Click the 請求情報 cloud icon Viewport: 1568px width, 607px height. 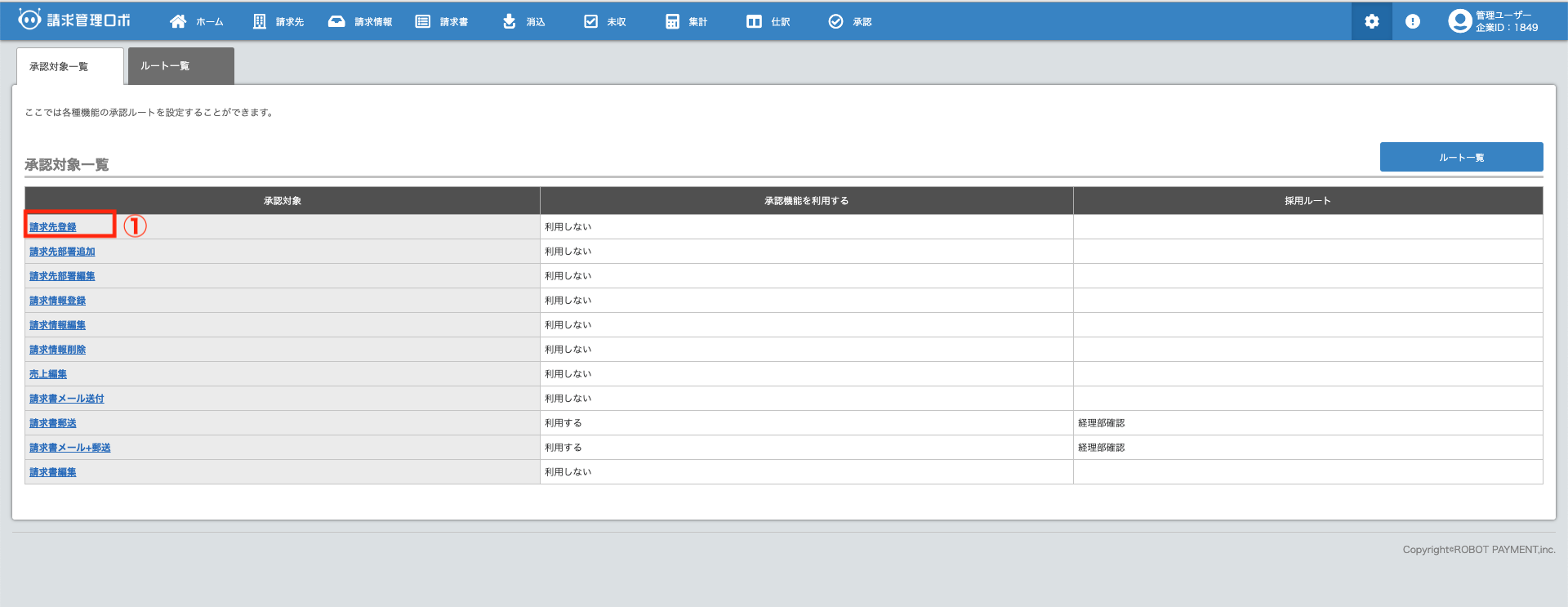pos(336,22)
